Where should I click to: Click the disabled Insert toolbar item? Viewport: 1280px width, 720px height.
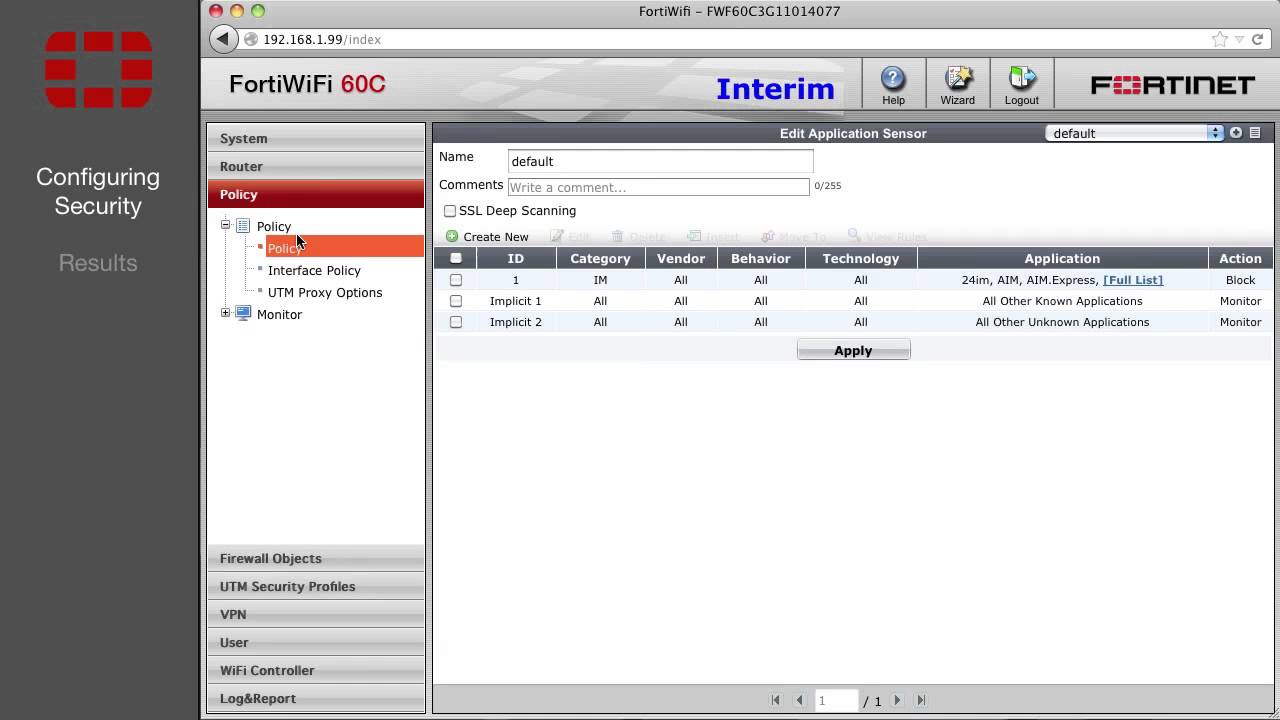click(x=714, y=237)
